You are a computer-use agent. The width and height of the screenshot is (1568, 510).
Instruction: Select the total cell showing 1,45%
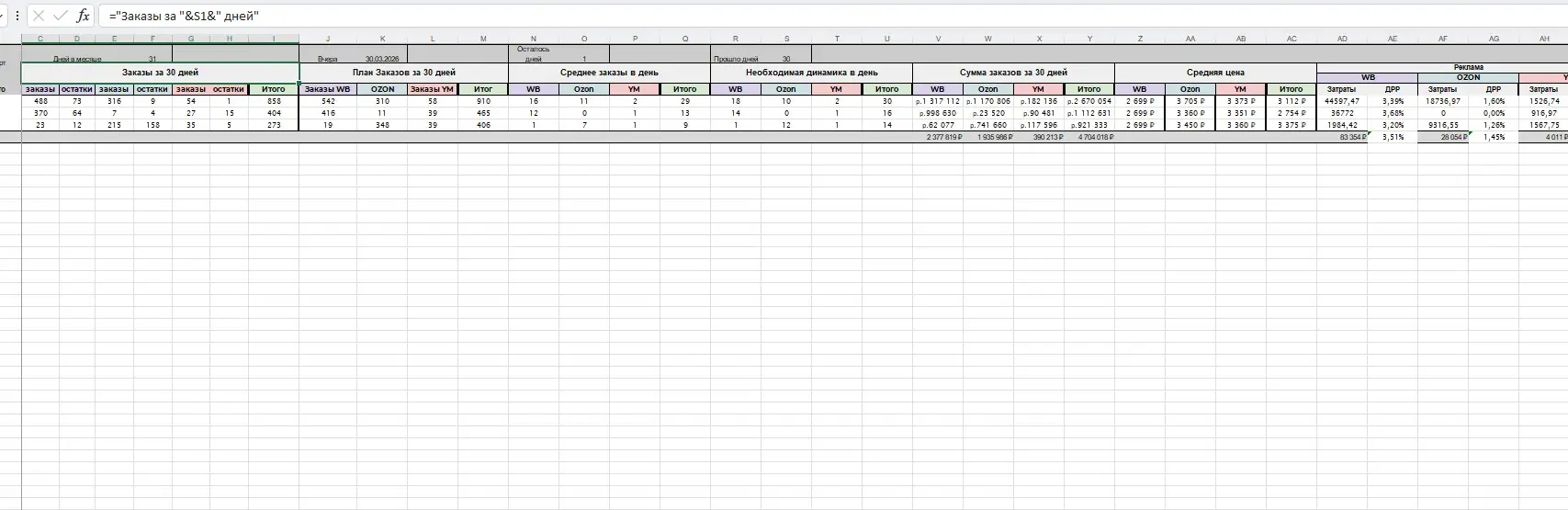click(x=1494, y=137)
